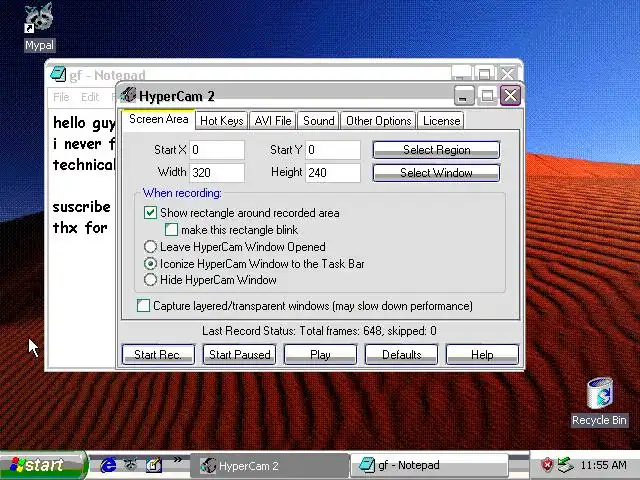Open the Other Options tab
This screenshot has height=480, width=640.
(378, 121)
